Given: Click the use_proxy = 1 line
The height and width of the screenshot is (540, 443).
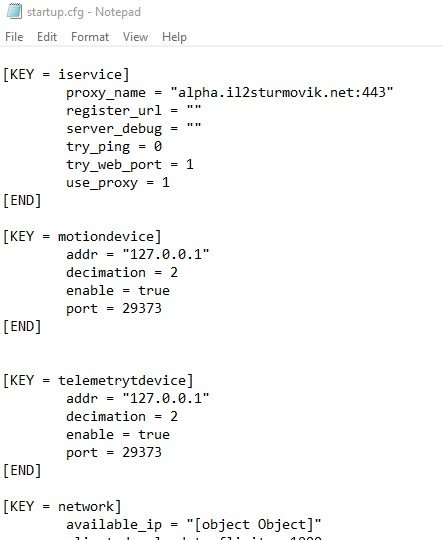Looking at the screenshot, I should coord(118,183).
